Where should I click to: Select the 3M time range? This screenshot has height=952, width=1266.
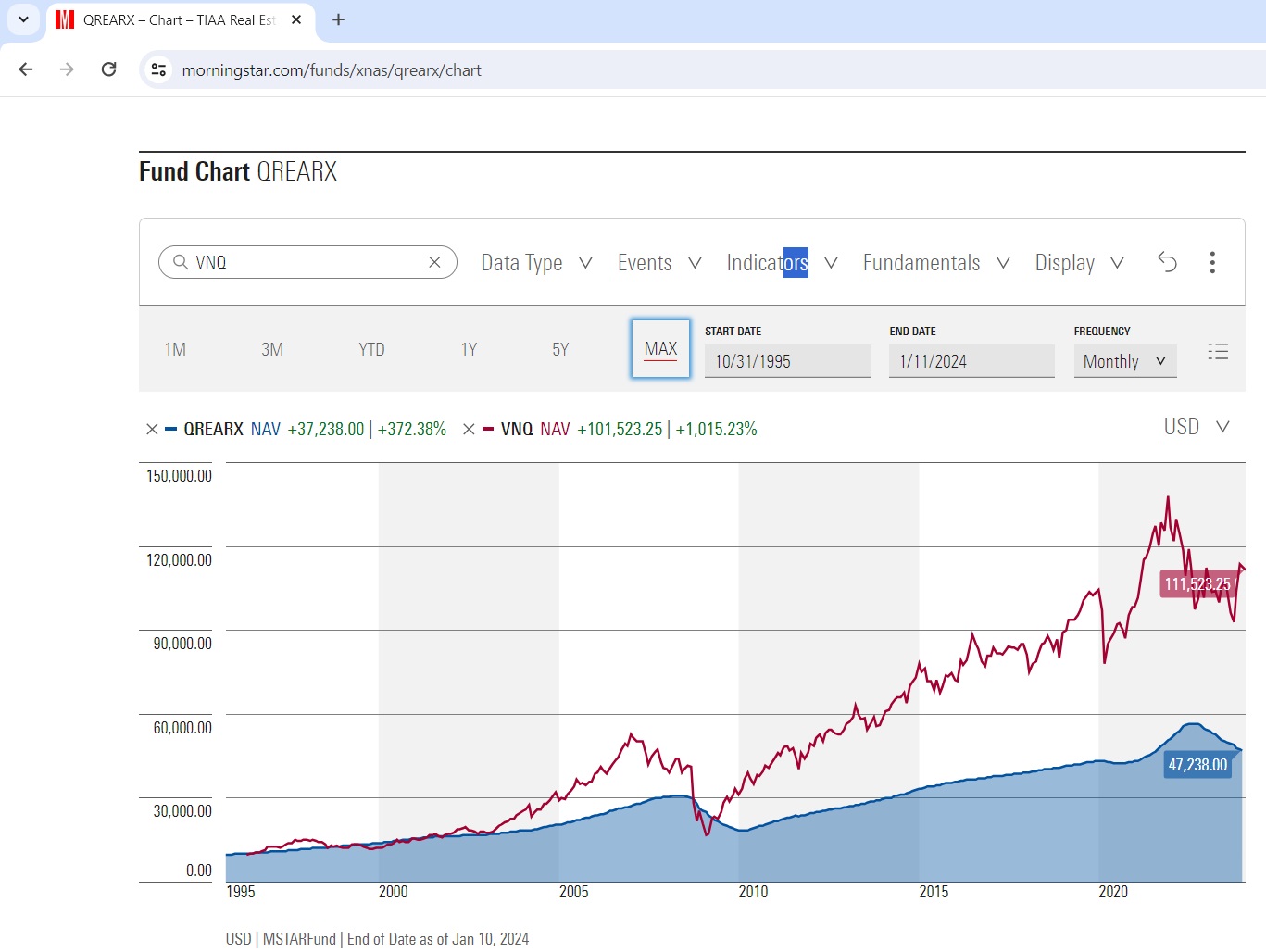[272, 349]
